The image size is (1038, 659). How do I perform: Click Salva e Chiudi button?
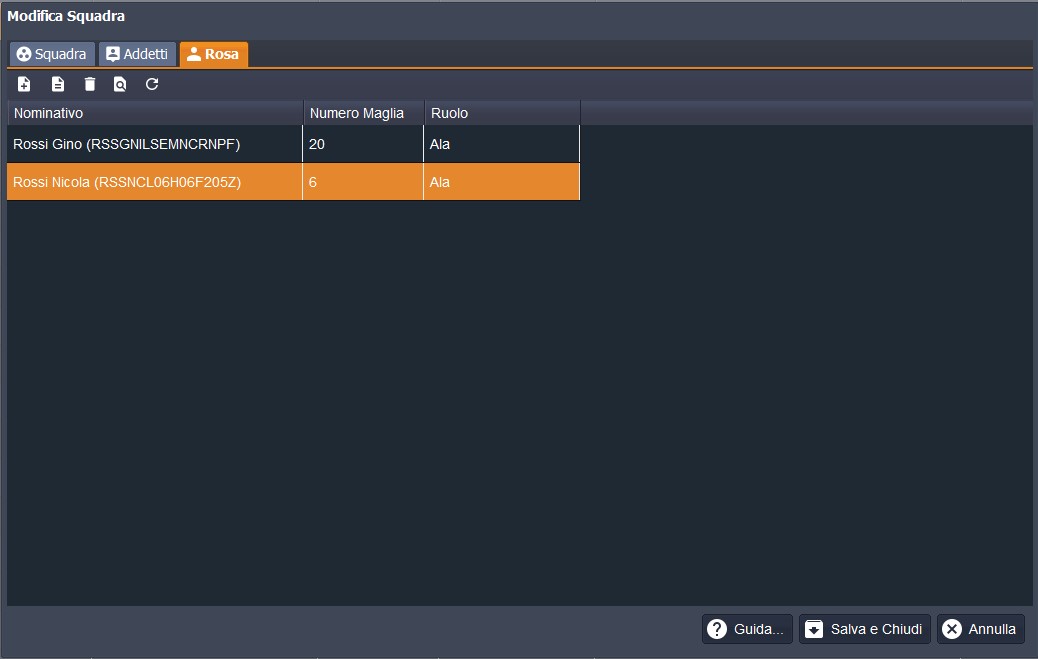pyautogui.click(x=864, y=629)
